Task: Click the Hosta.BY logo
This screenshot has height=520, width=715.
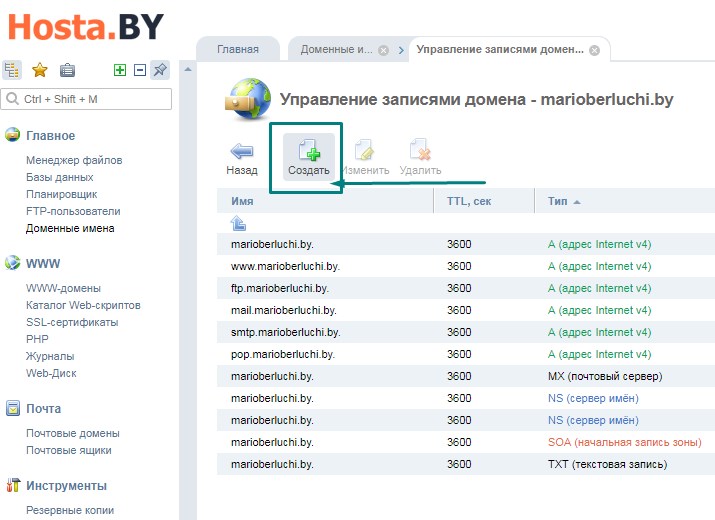Action: click(86, 26)
